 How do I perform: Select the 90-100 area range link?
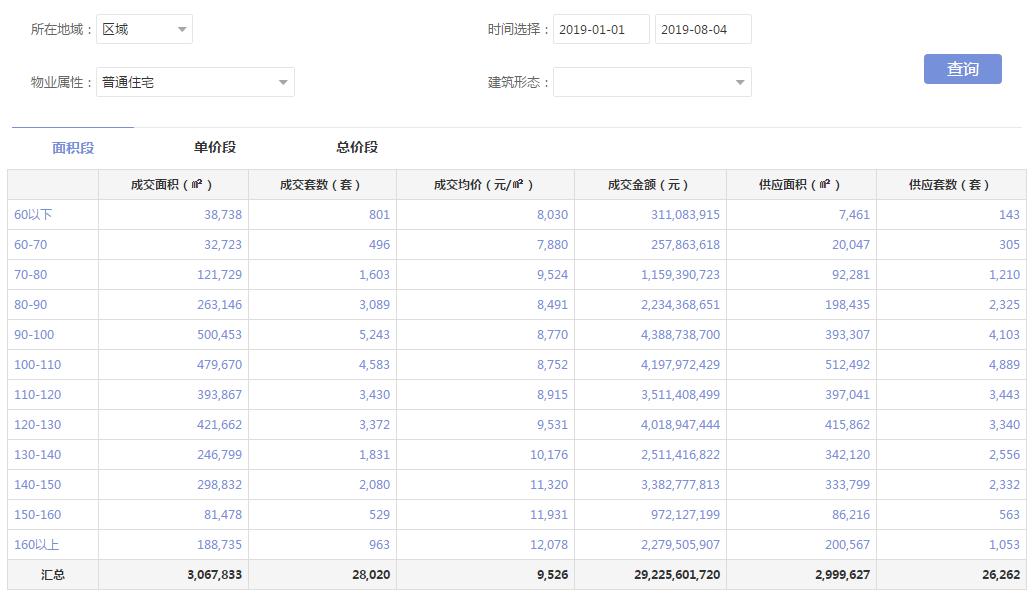(34, 334)
